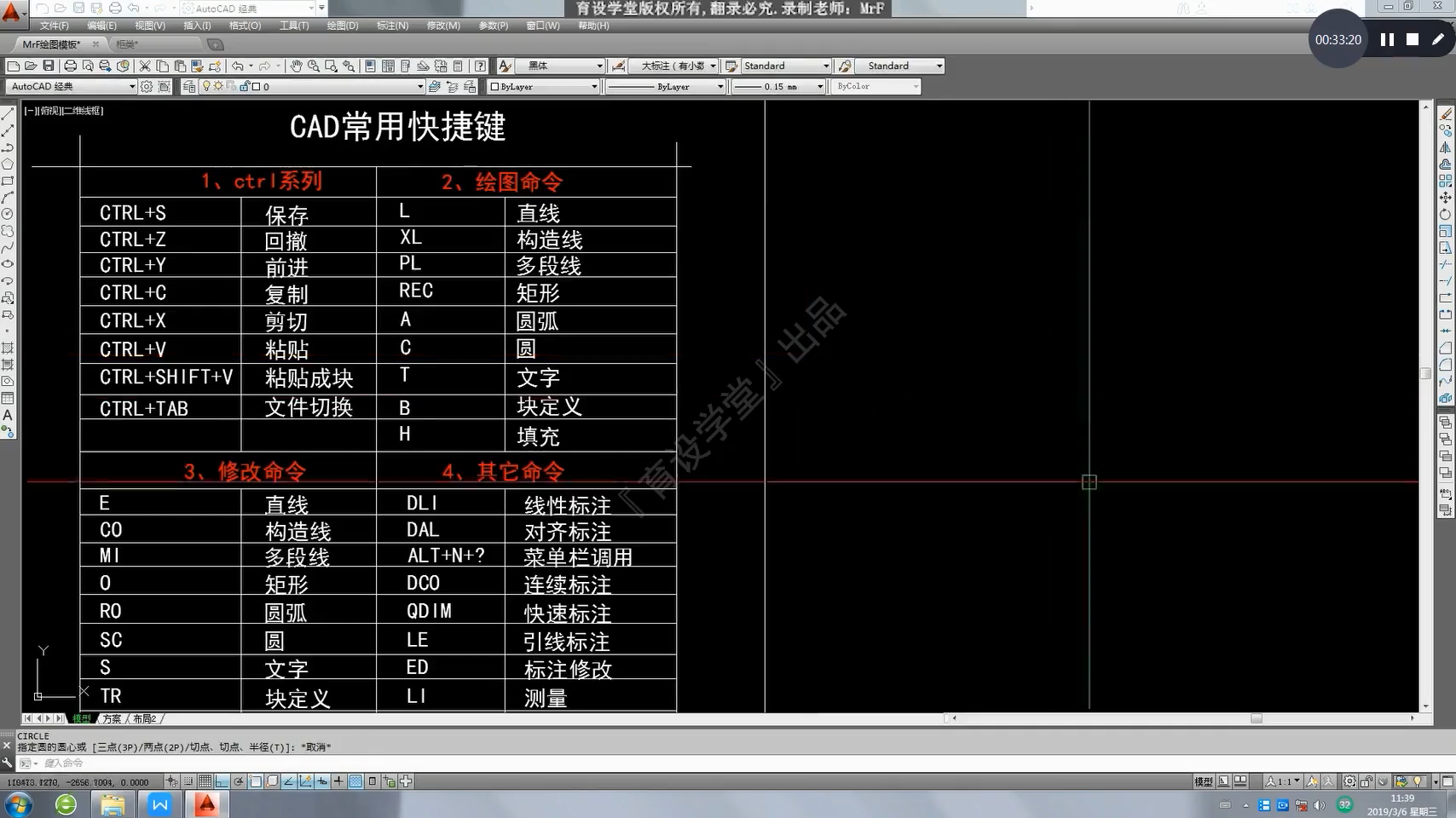Open File Explorer from taskbar

(x=113, y=804)
